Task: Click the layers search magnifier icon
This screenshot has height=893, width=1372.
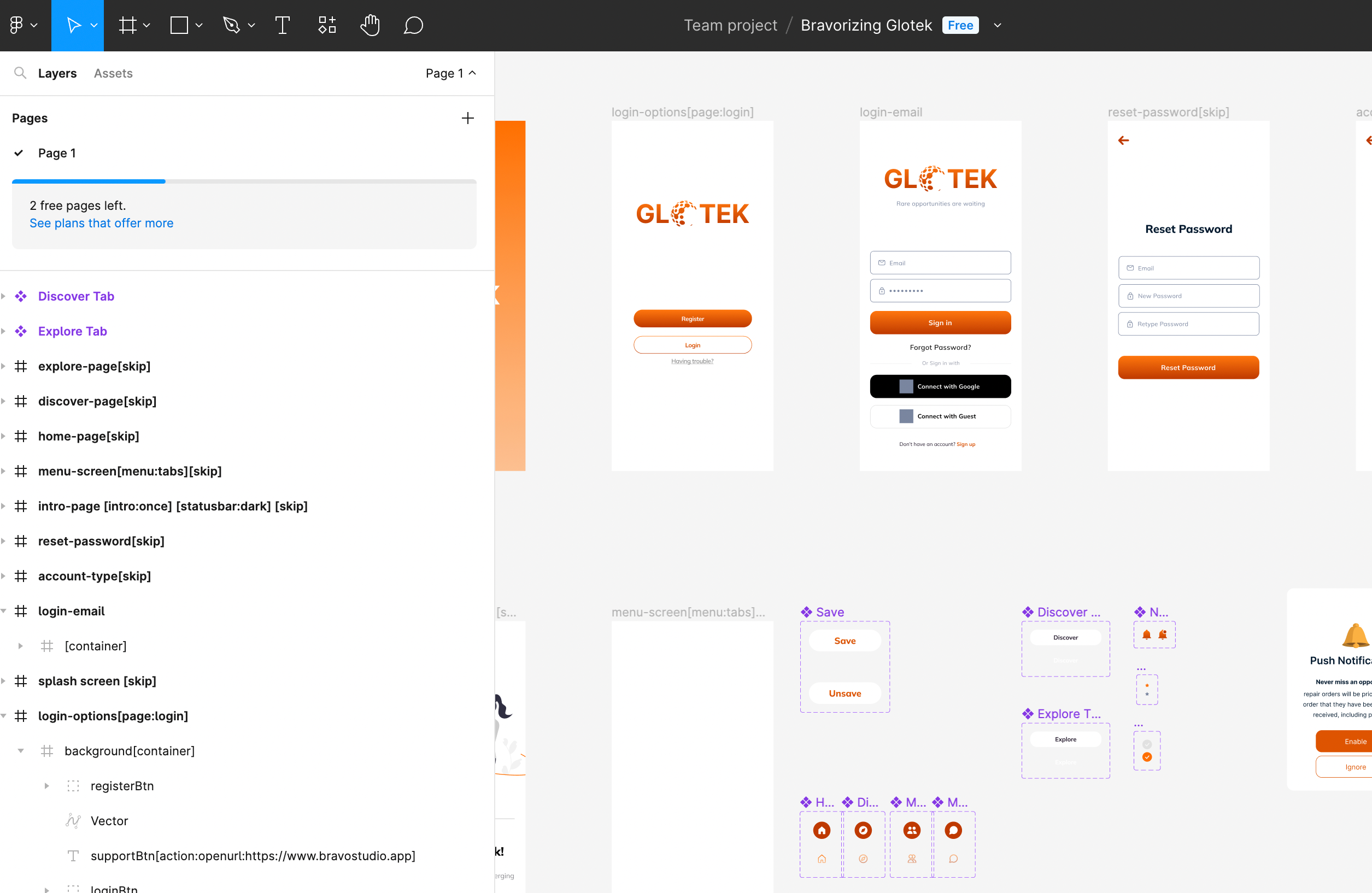Action: coord(20,73)
